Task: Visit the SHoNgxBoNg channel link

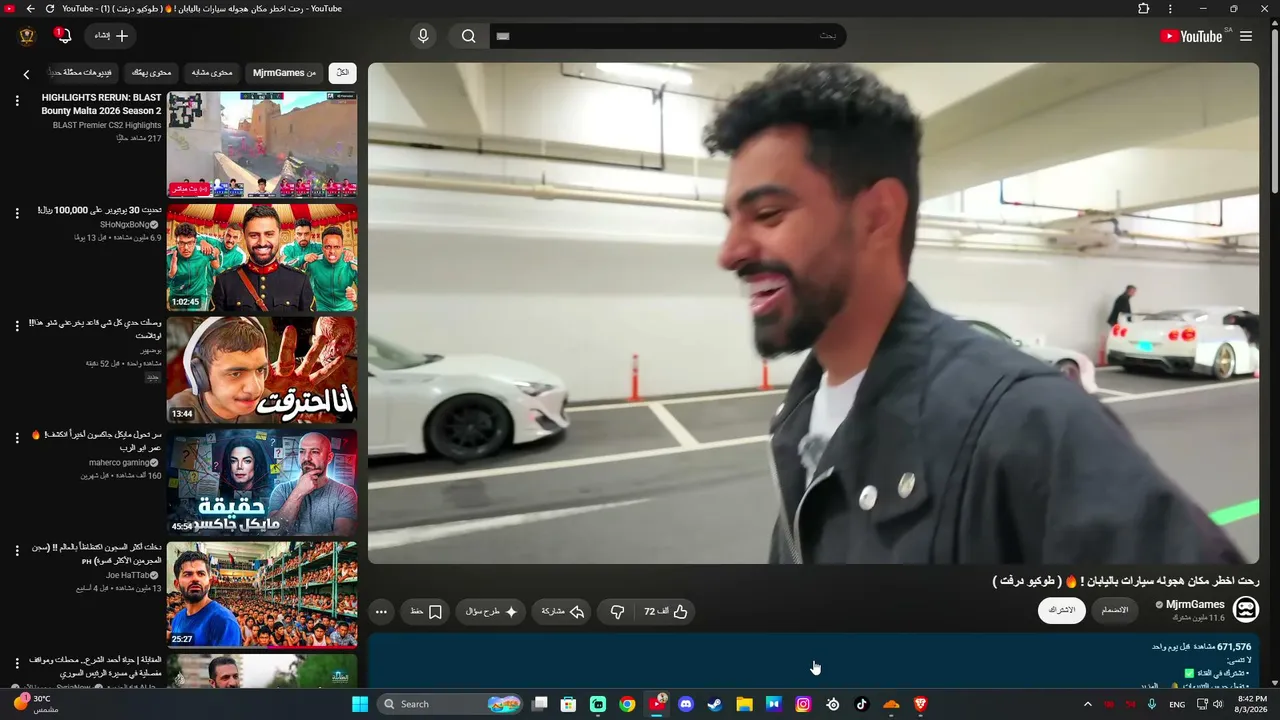Action: (x=125, y=225)
